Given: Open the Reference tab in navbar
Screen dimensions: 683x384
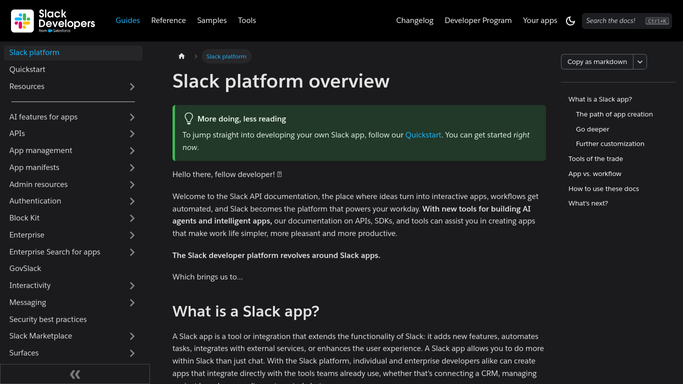Looking at the screenshot, I should [x=168, y=20].
